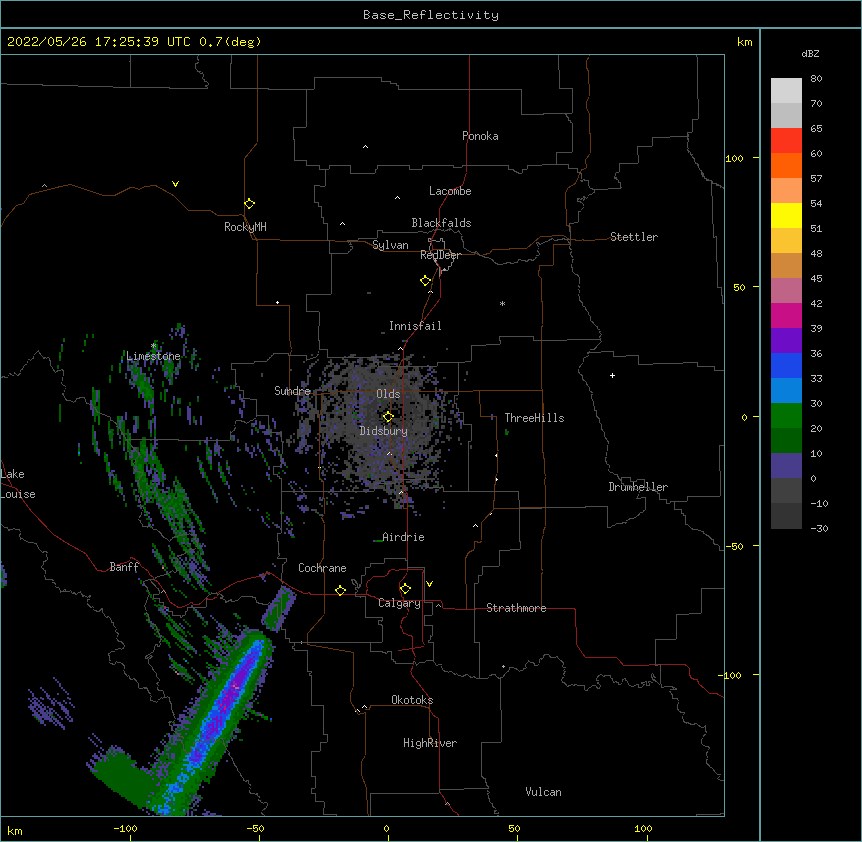Image resolution: width=862 pixels, height=842 pixels.
Task: Click the Okotoks label
Action: pos(412,700)
